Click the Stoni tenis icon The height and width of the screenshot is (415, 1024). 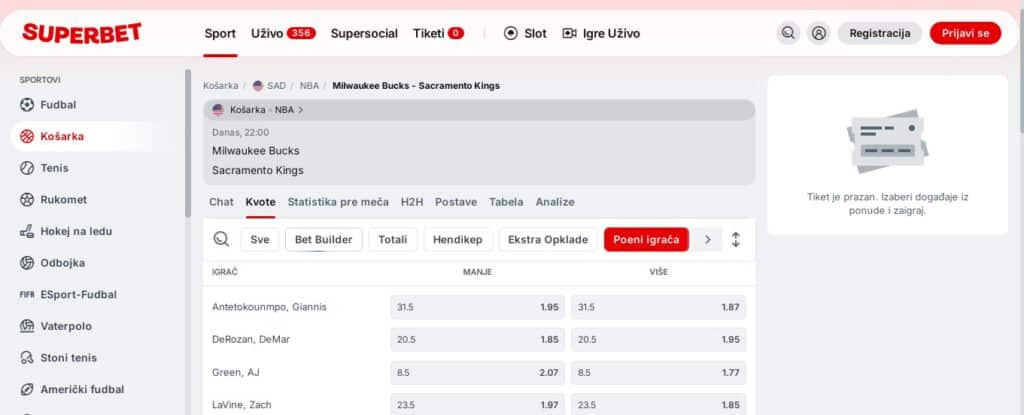pos(27,358)
